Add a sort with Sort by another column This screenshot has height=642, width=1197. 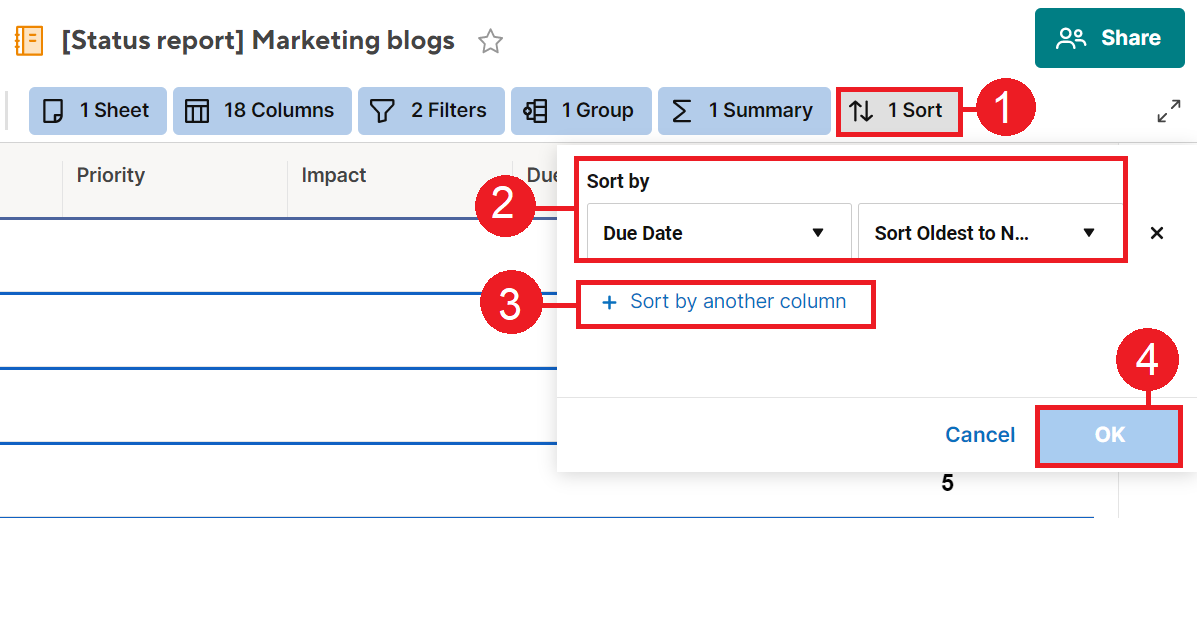click(725, 303)
